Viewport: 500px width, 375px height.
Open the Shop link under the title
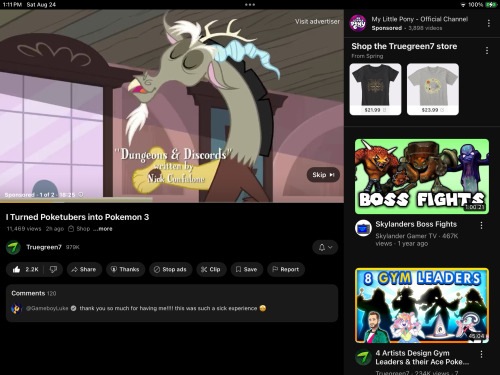click(x=79, y=229)
